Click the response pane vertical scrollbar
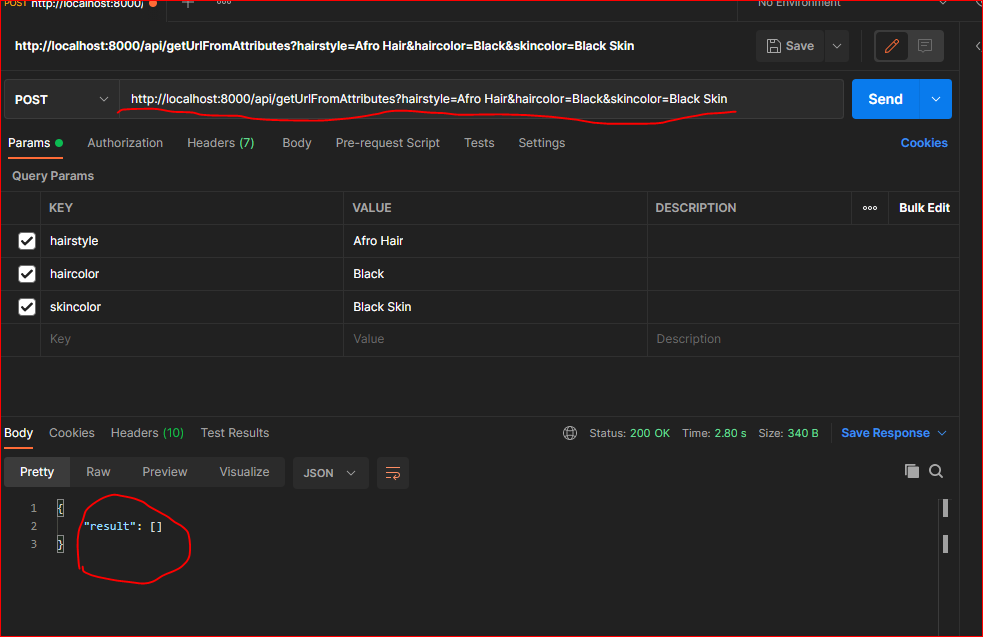The height and width of the screenshot is (637, 983). [945, 527]
